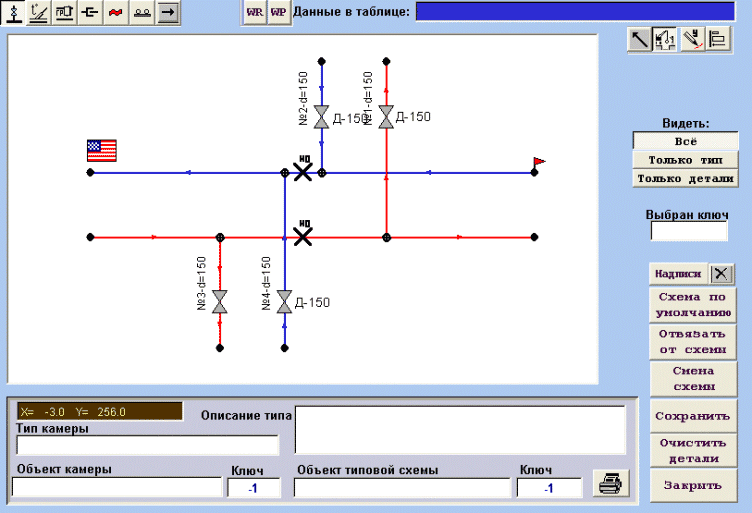Select the diagonal arrow pointer tool
This screenshot has width=752, height=513.
click(x=639, y=40)
